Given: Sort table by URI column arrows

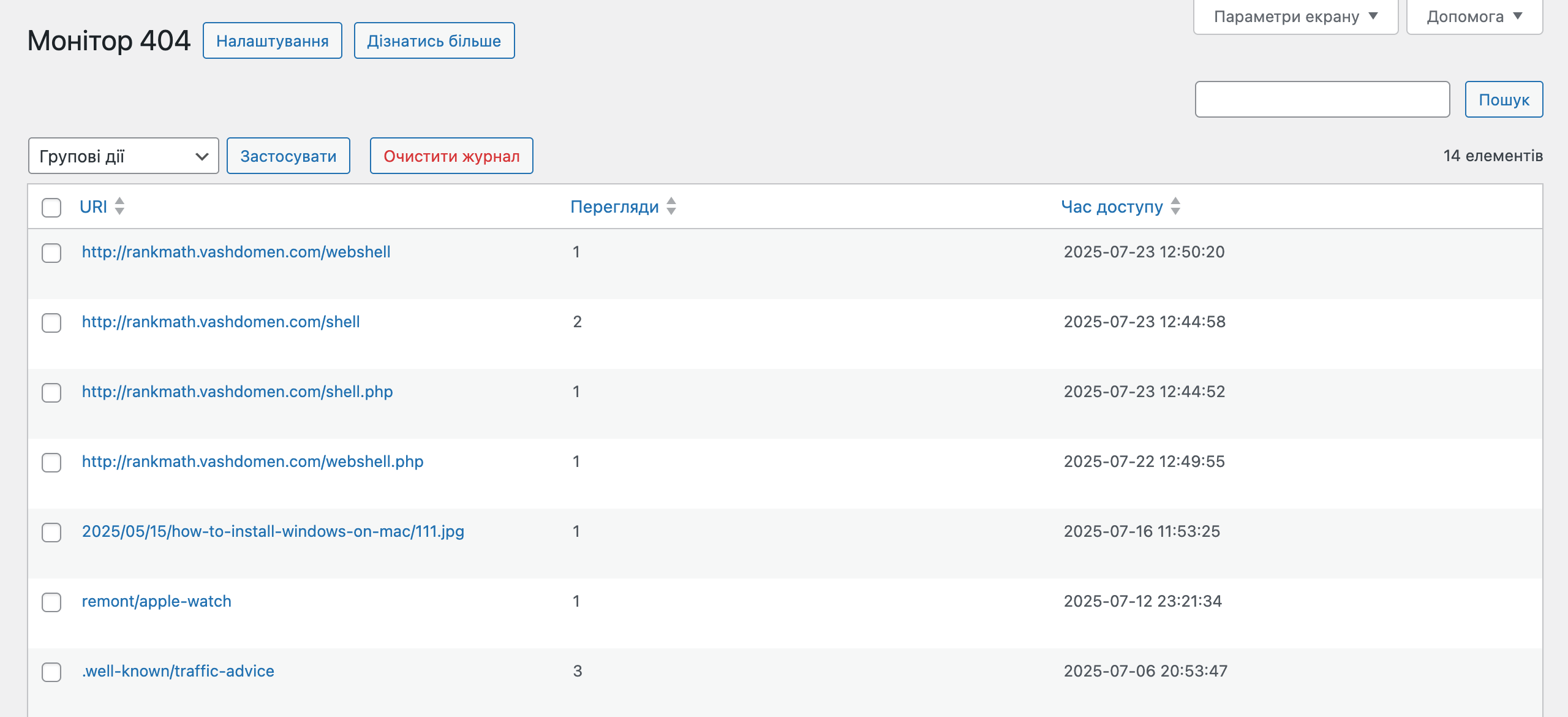Looking at the screenshot, I should click(119, 207).
